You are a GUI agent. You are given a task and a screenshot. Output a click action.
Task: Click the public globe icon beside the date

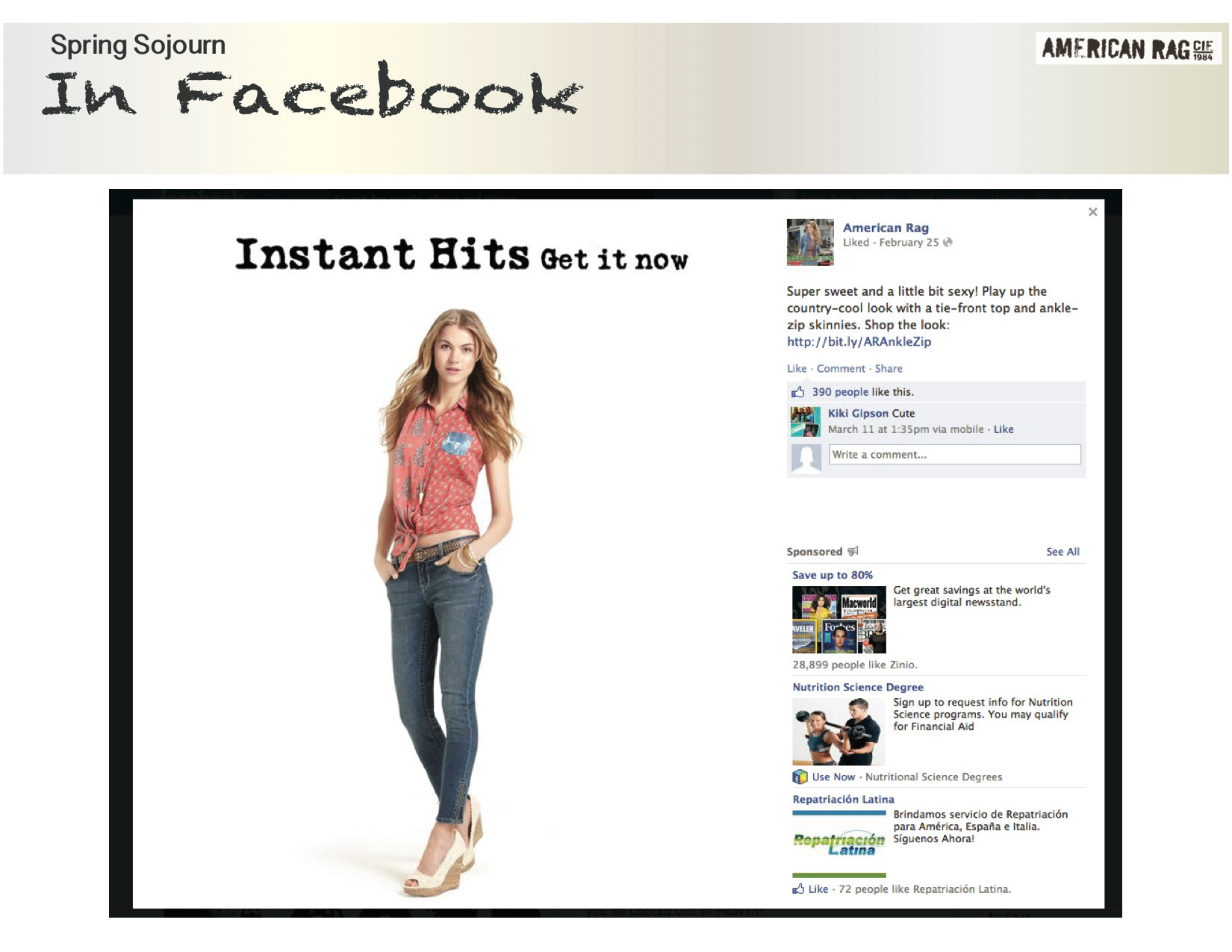[948, 243]
